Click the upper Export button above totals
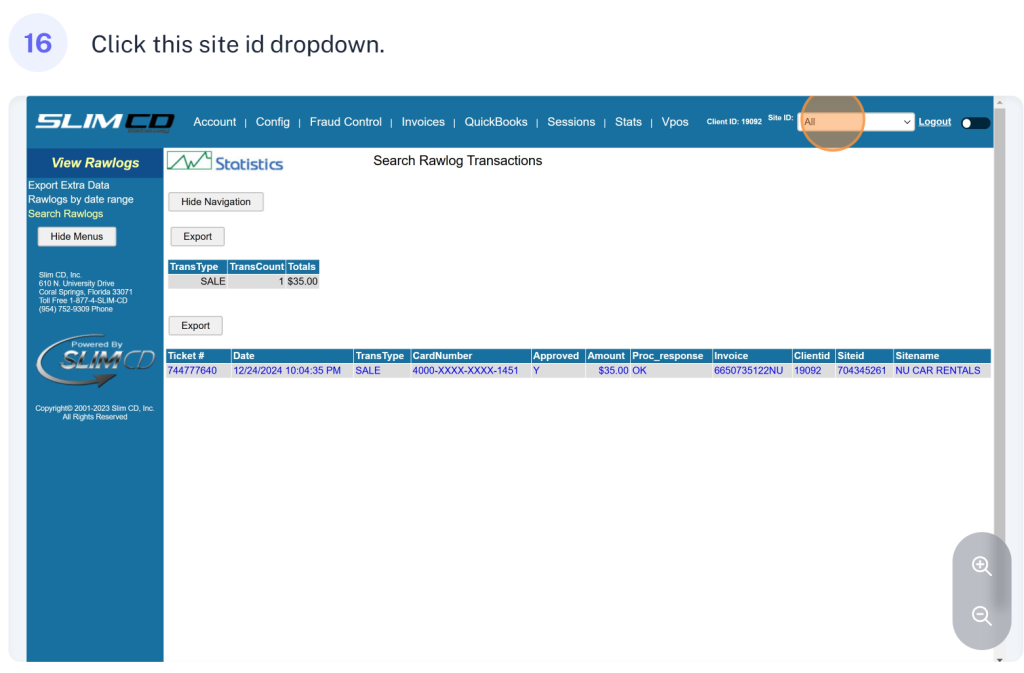The image size is (1024, 673). click(x=197, y=237)
